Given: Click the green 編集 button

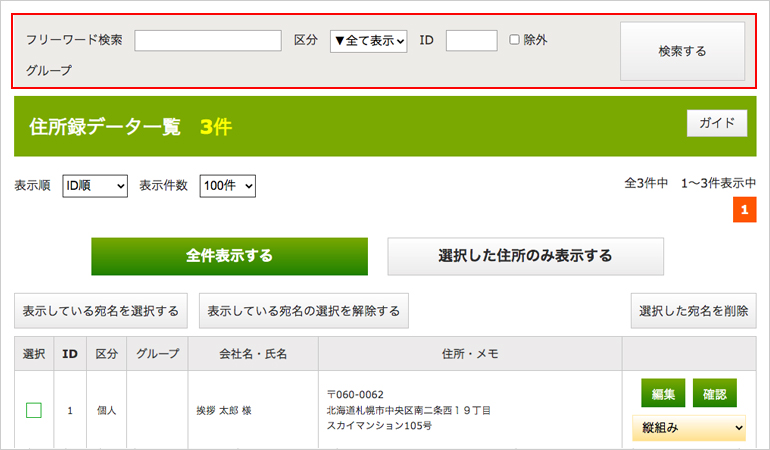Looking at the screenshot, I should pyautogui.click(x=662, y=394).
